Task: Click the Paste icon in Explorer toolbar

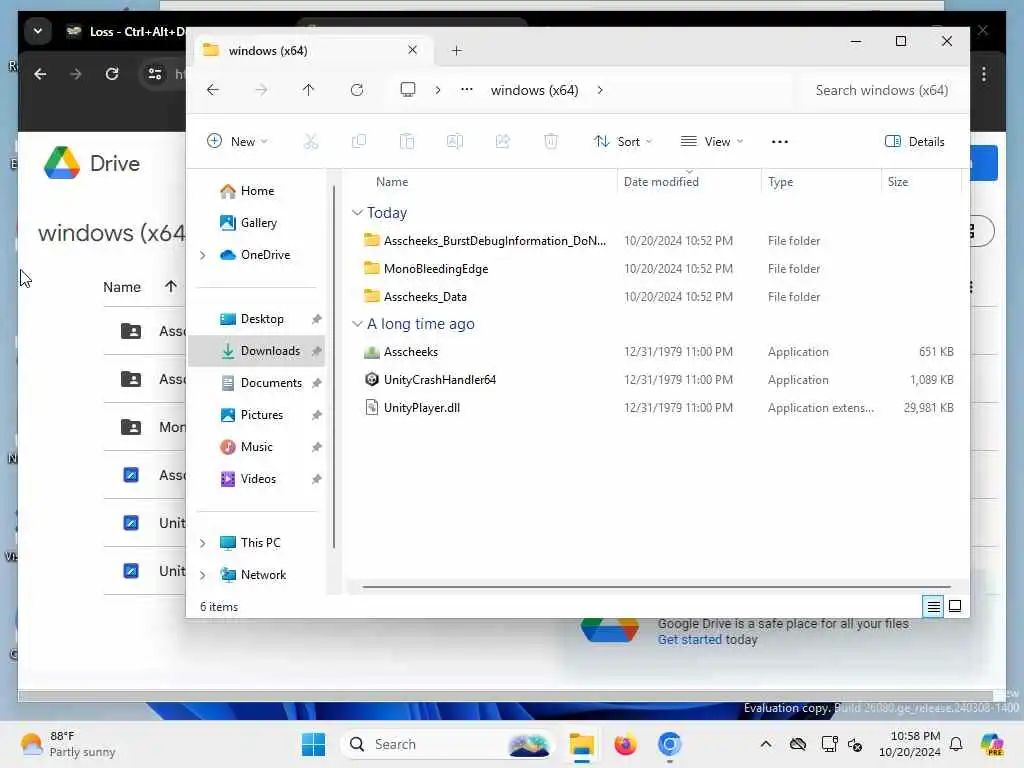Action: pos(407,141)
